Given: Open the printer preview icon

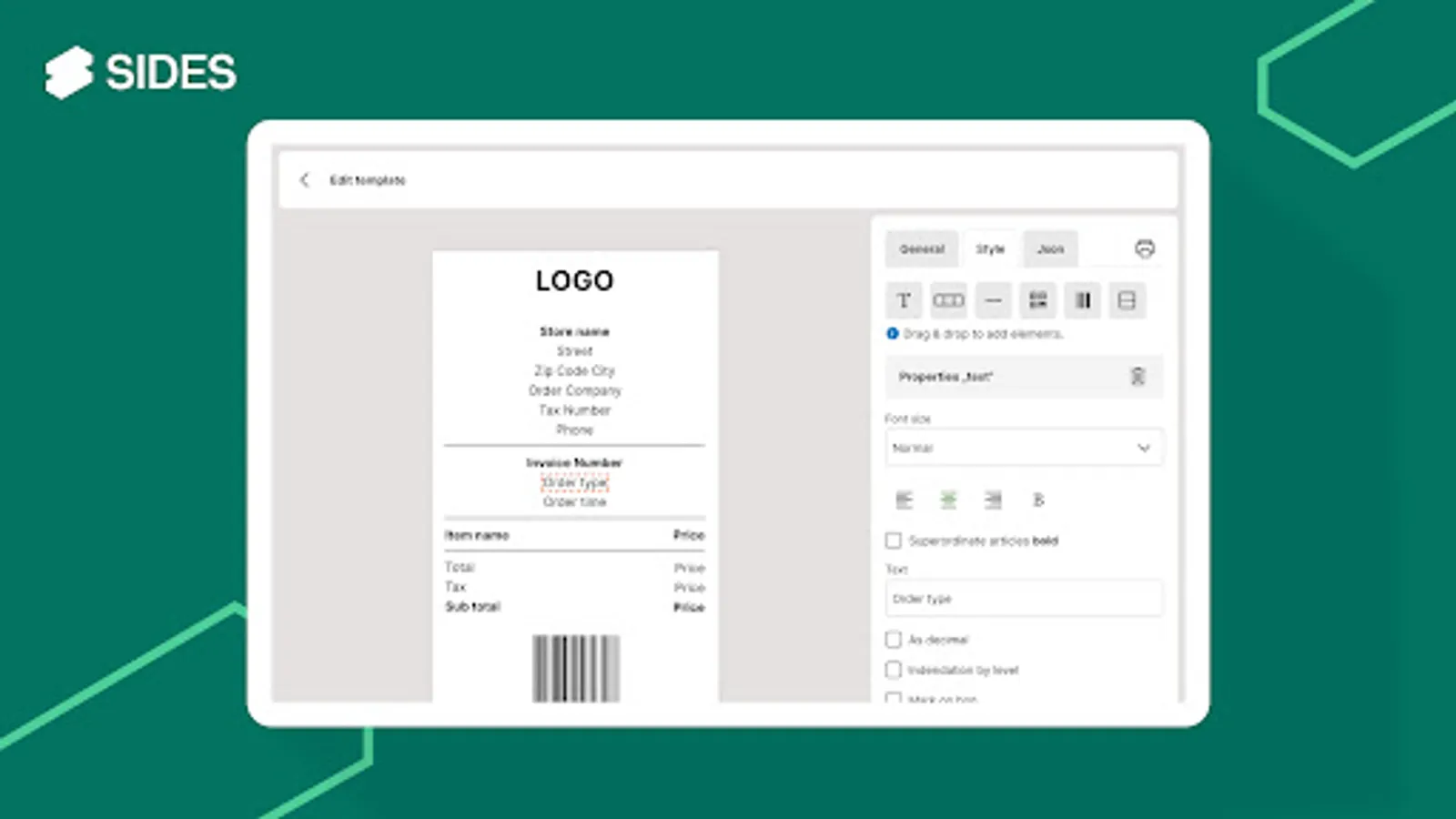Looking at the screenshot, I should point(1145,248).
